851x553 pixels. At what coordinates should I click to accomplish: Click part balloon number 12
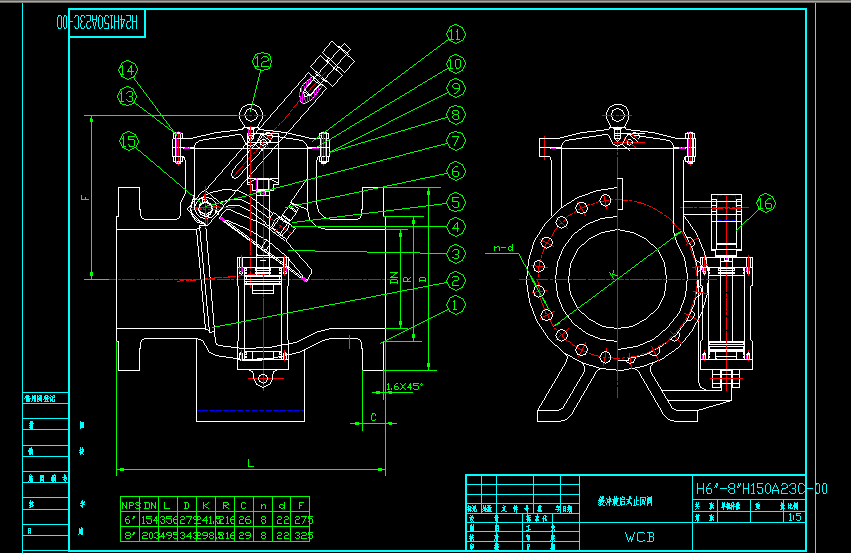[261, 62]
